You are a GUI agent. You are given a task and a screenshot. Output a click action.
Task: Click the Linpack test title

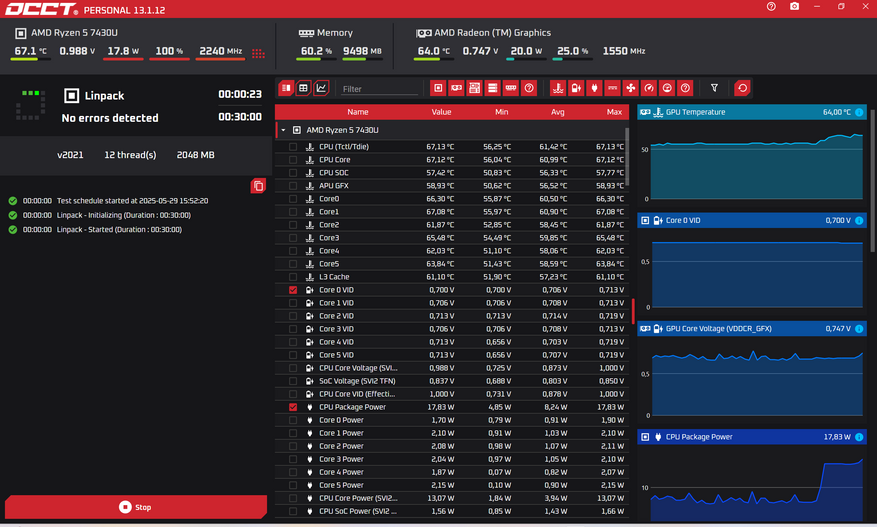pyautogui.click(x=104, y=96)
